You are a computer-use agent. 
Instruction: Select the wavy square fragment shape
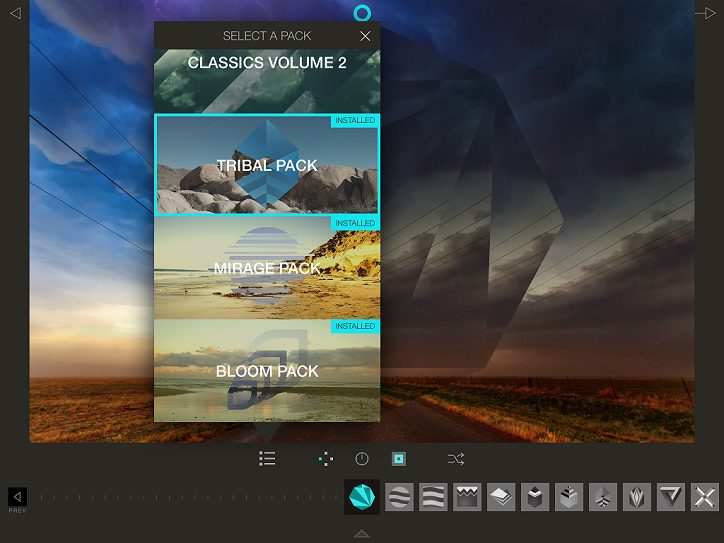(433, 497)
